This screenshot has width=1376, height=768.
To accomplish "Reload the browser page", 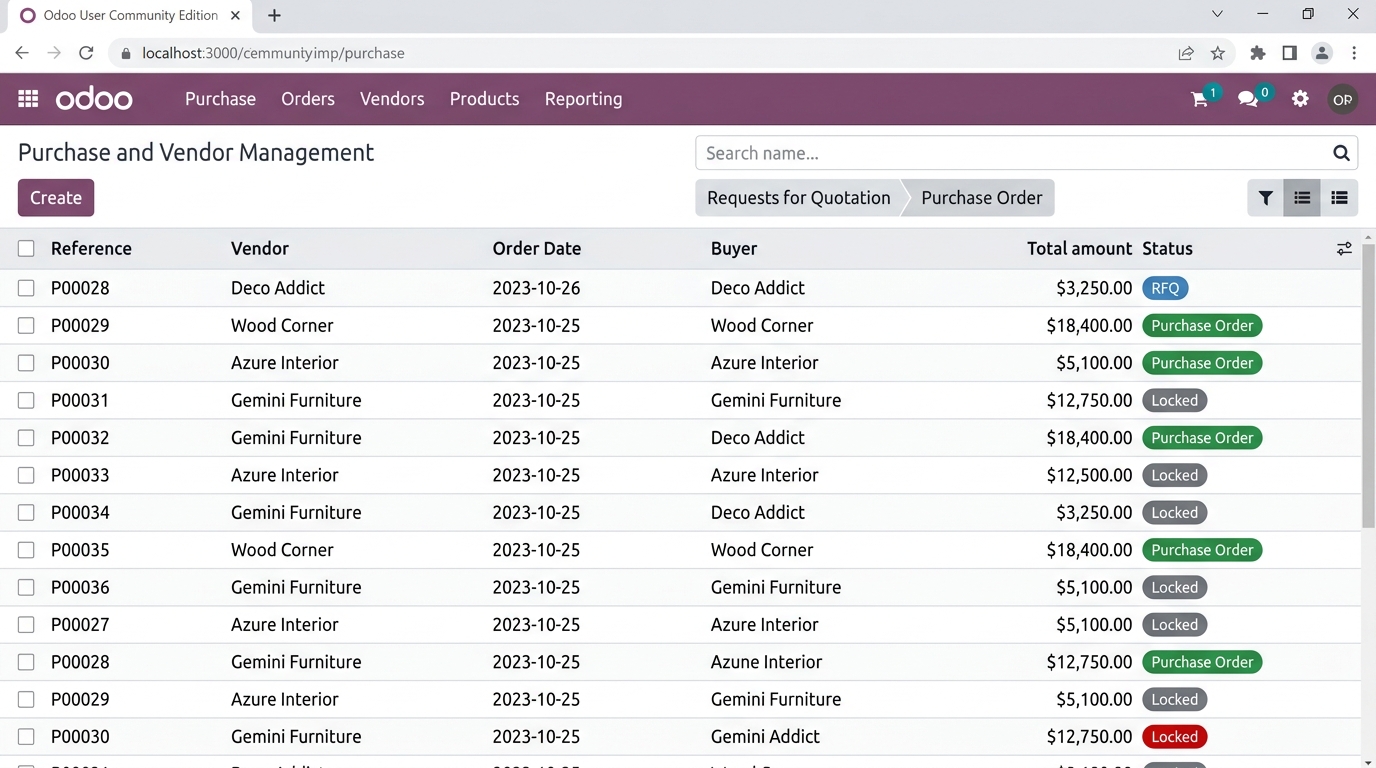I will click(x=86, y=53).
